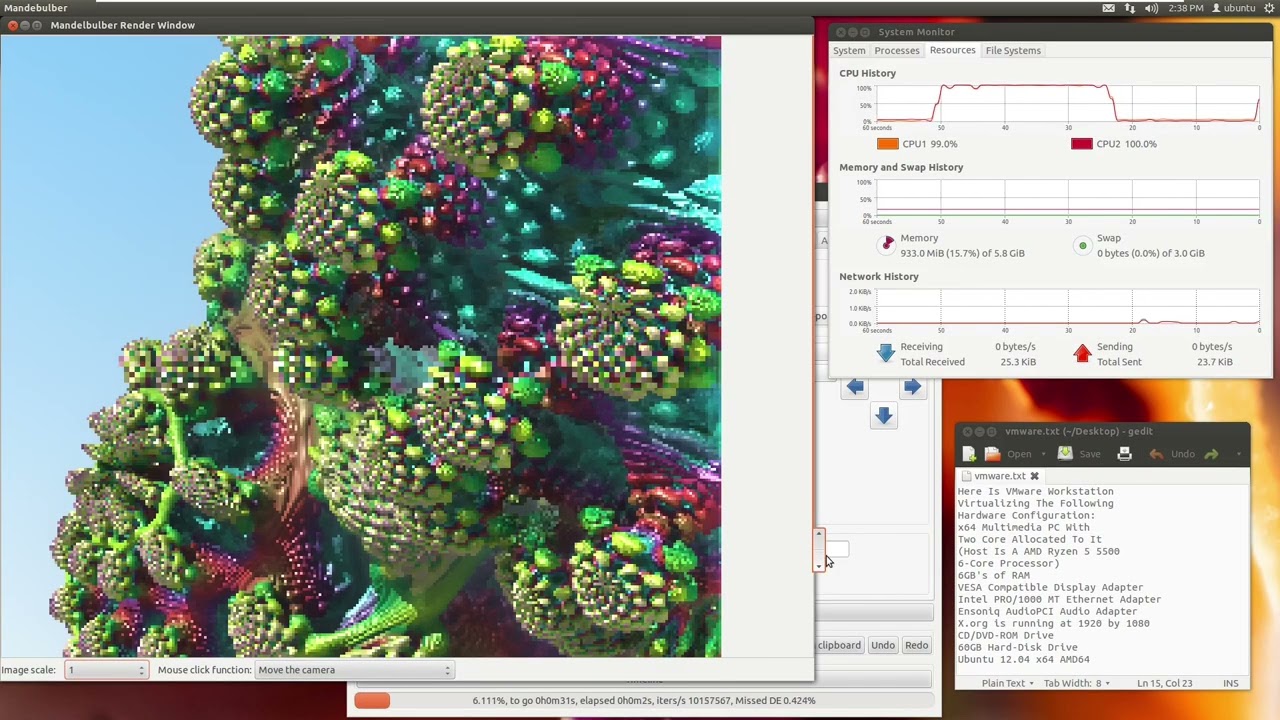Click the Redo button in Mandelbulber

[916, 645]
